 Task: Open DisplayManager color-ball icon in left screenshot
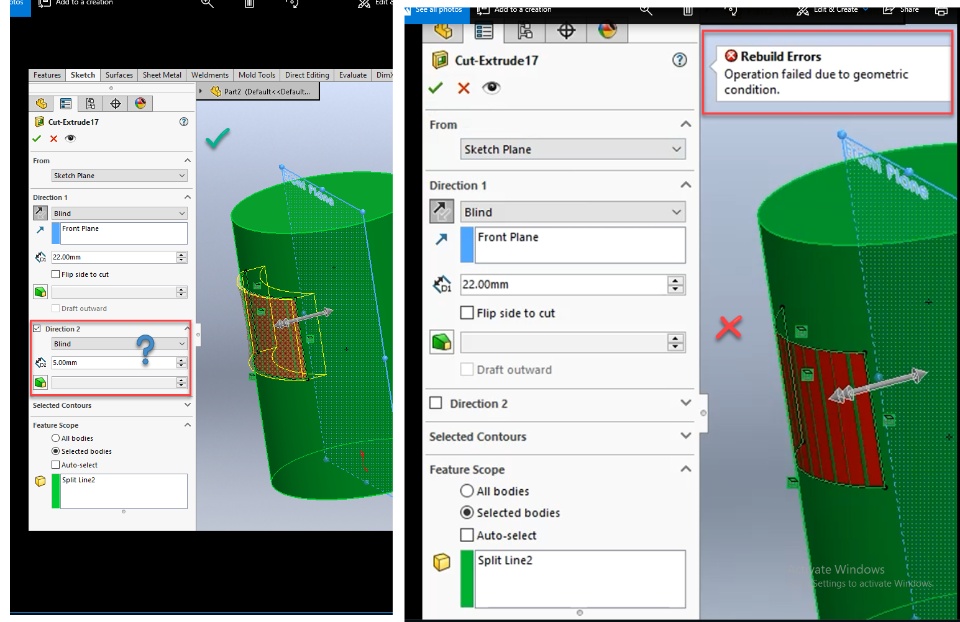click(x=140, y=103)
